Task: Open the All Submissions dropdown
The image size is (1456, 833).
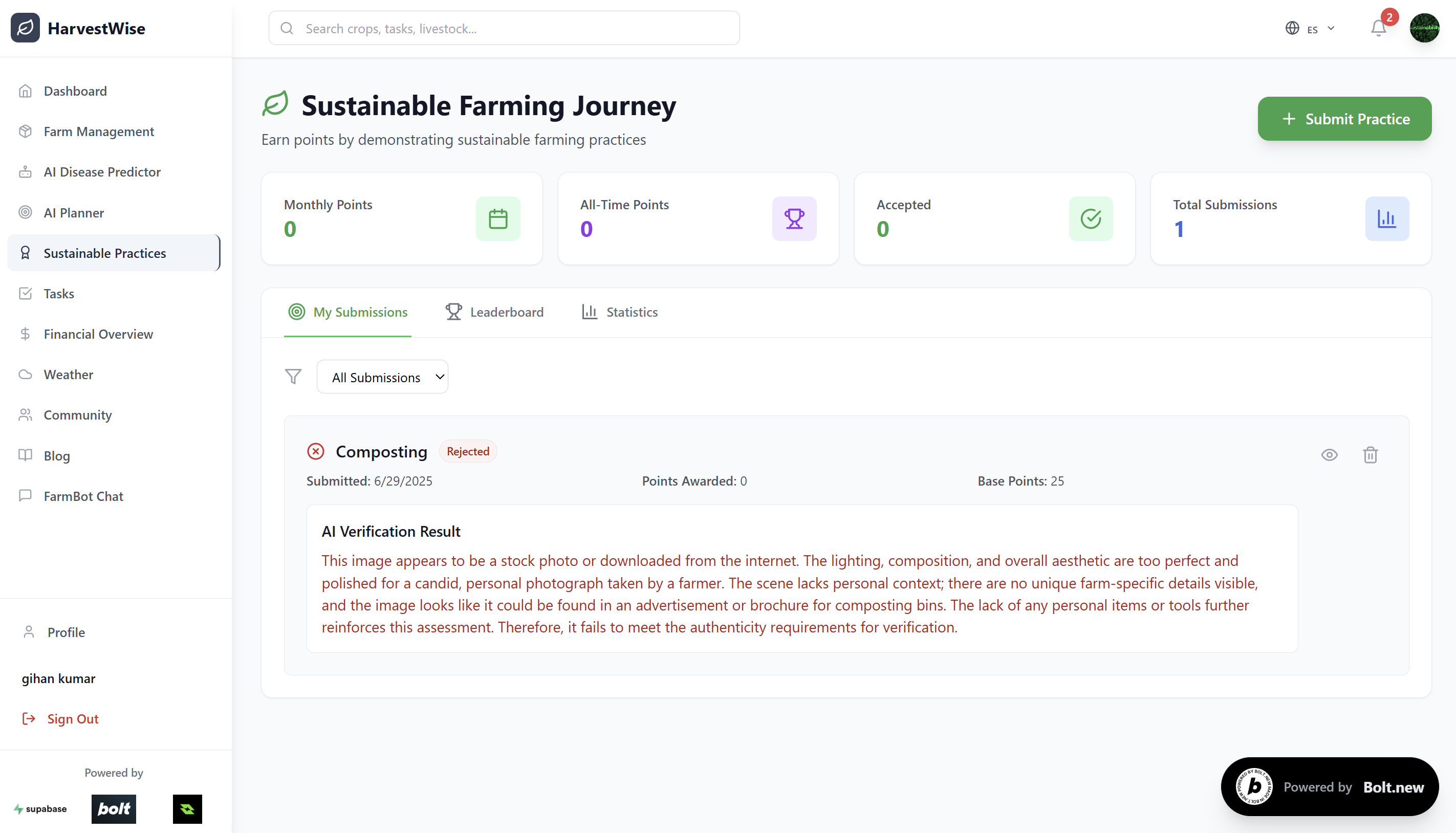Action: [382, 377]
